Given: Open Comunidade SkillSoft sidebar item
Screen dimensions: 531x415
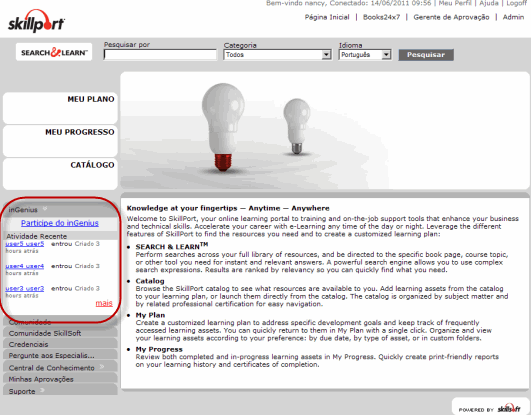Looking at the screenshot, I should tap(60, 333).
